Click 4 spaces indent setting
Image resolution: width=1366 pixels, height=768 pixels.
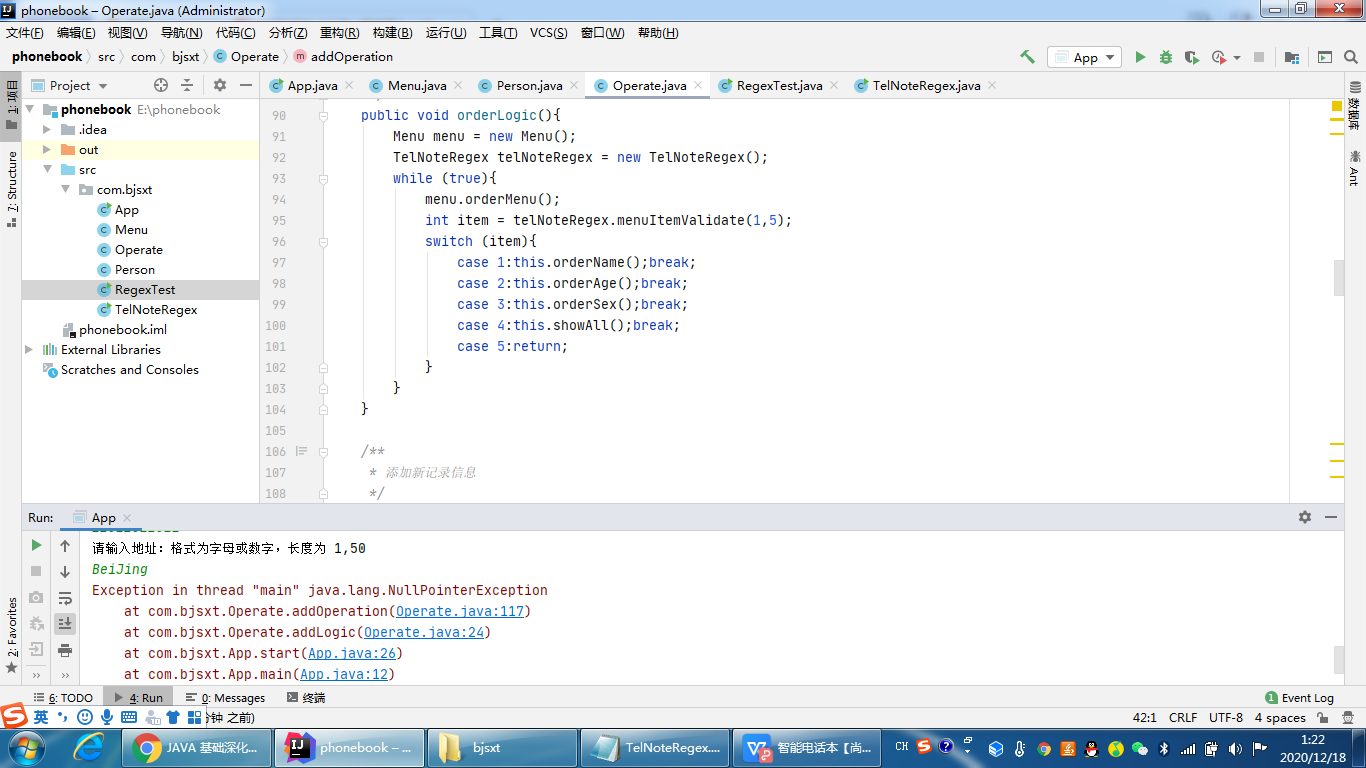1280,717
